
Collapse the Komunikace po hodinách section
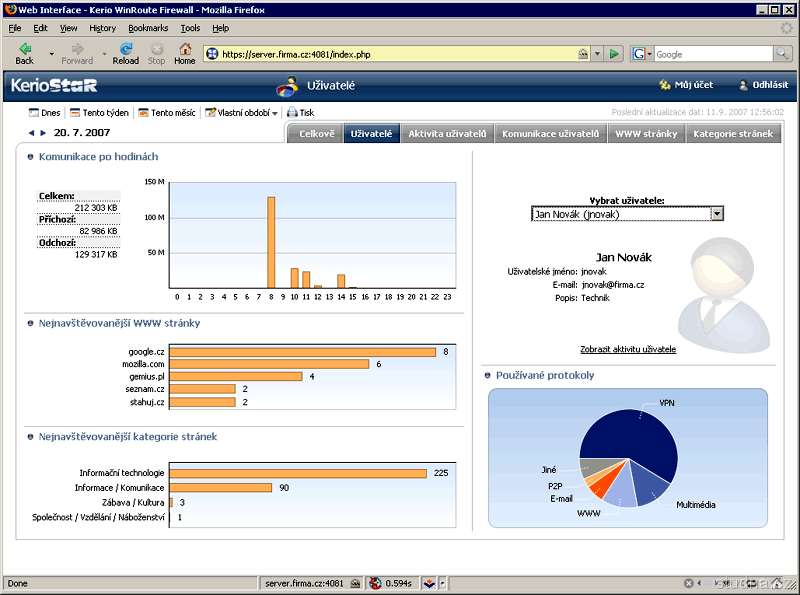tap(31, 157)
